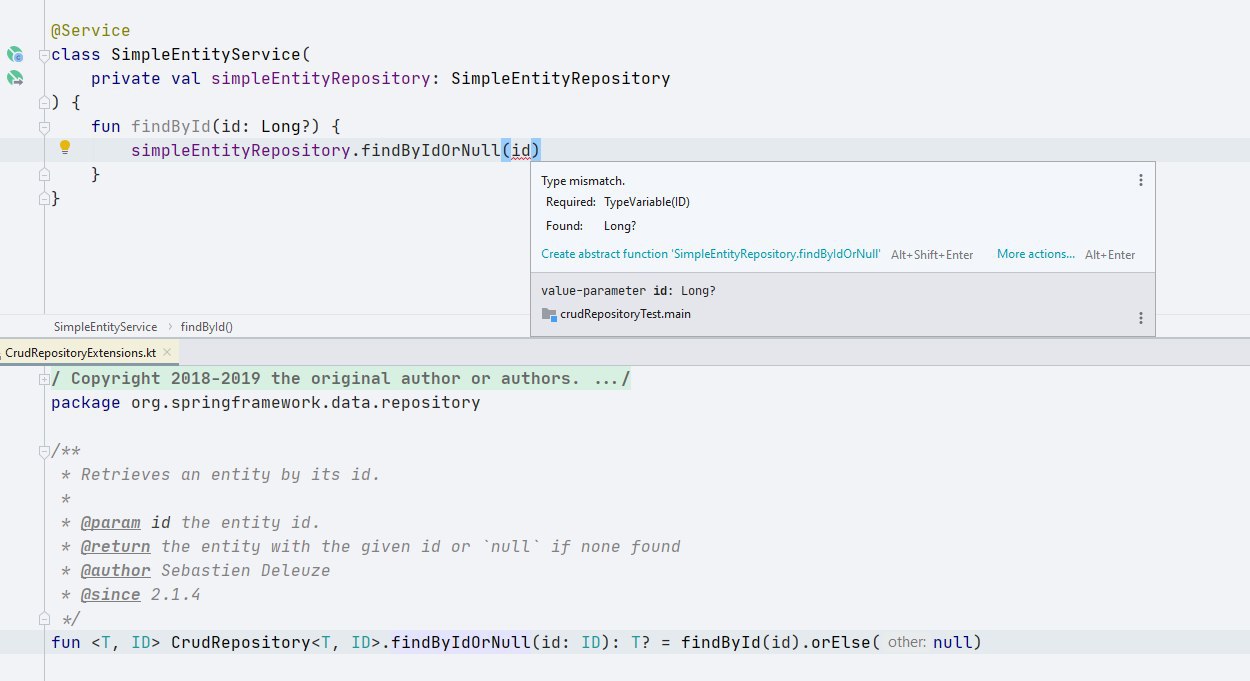
Task: Click 'Sebastien Deleuze' author name
Action: click(245, 571)
